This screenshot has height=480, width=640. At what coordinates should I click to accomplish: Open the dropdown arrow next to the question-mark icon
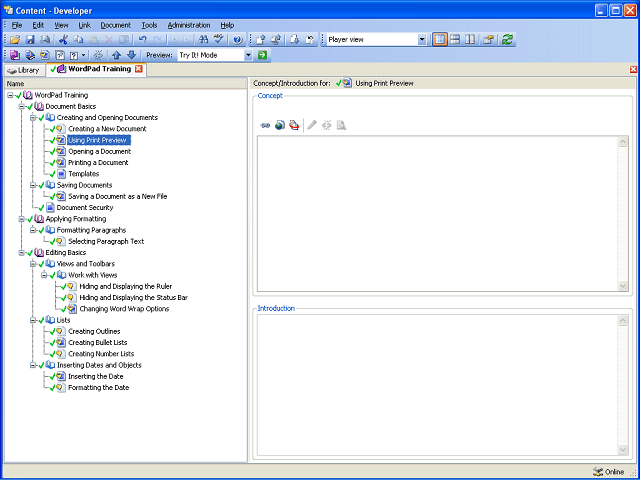83,55
